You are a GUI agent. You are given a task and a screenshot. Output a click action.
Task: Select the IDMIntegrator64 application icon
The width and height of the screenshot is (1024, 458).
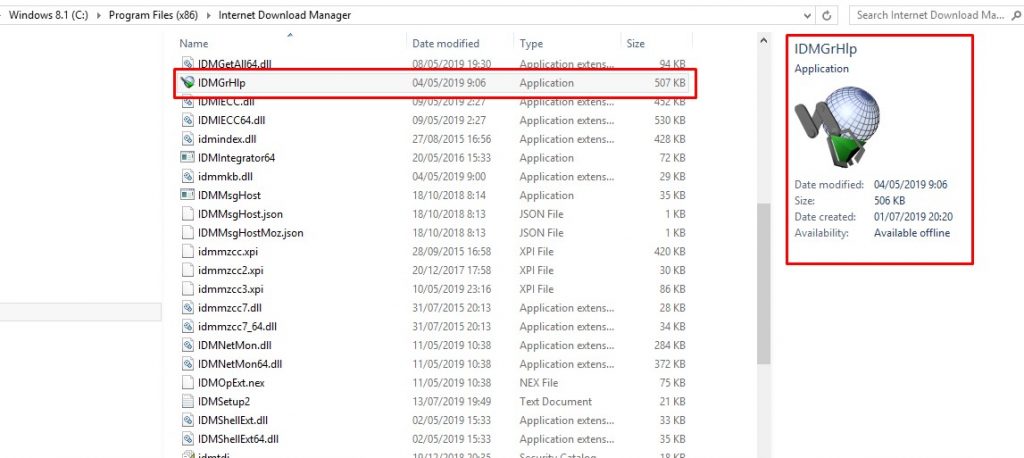pyautogui.click(x=188, y=158)
